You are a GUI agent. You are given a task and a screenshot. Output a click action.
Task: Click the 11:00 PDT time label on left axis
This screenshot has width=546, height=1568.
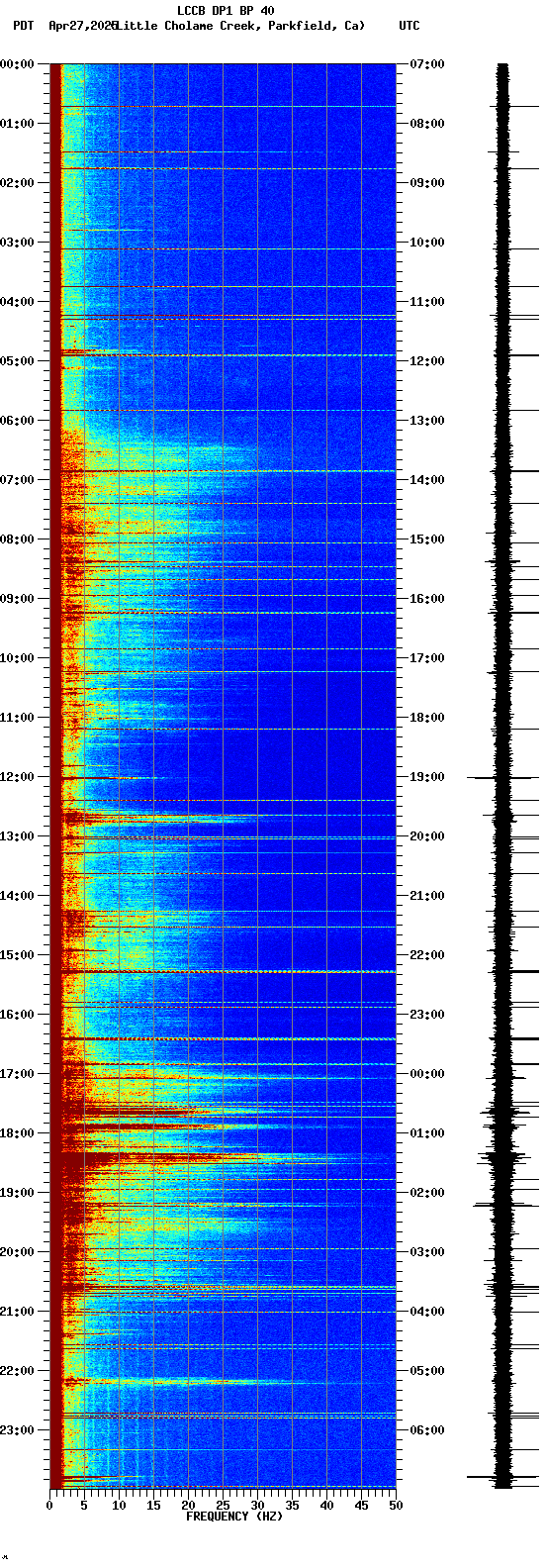[17, 718]
